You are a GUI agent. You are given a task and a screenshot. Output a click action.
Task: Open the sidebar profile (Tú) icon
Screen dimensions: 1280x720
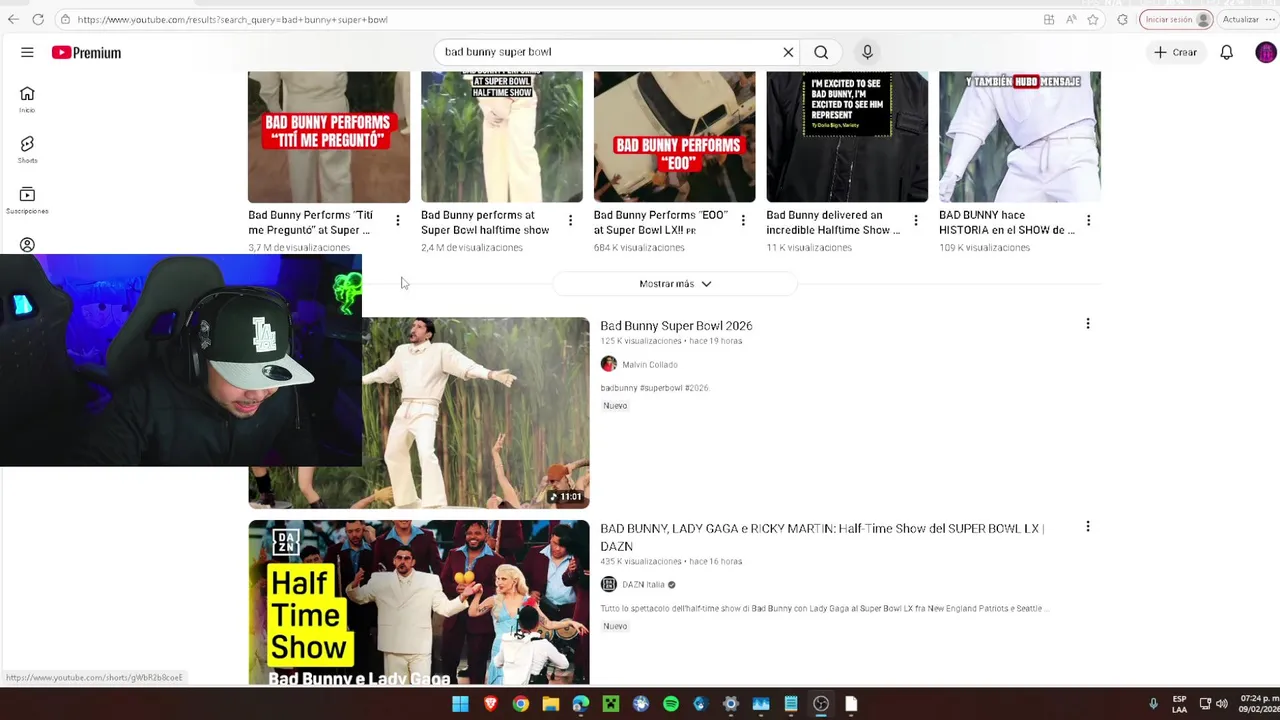click(27, 245)
